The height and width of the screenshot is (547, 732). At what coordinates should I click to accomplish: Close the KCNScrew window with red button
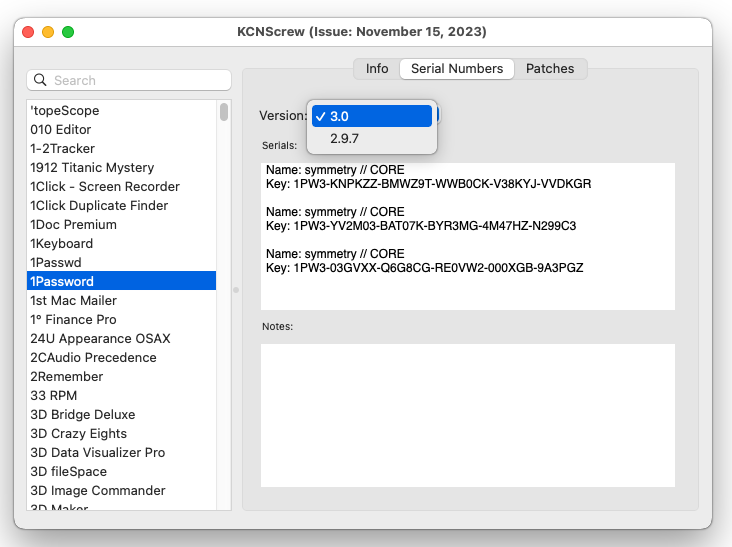(27, 32)
